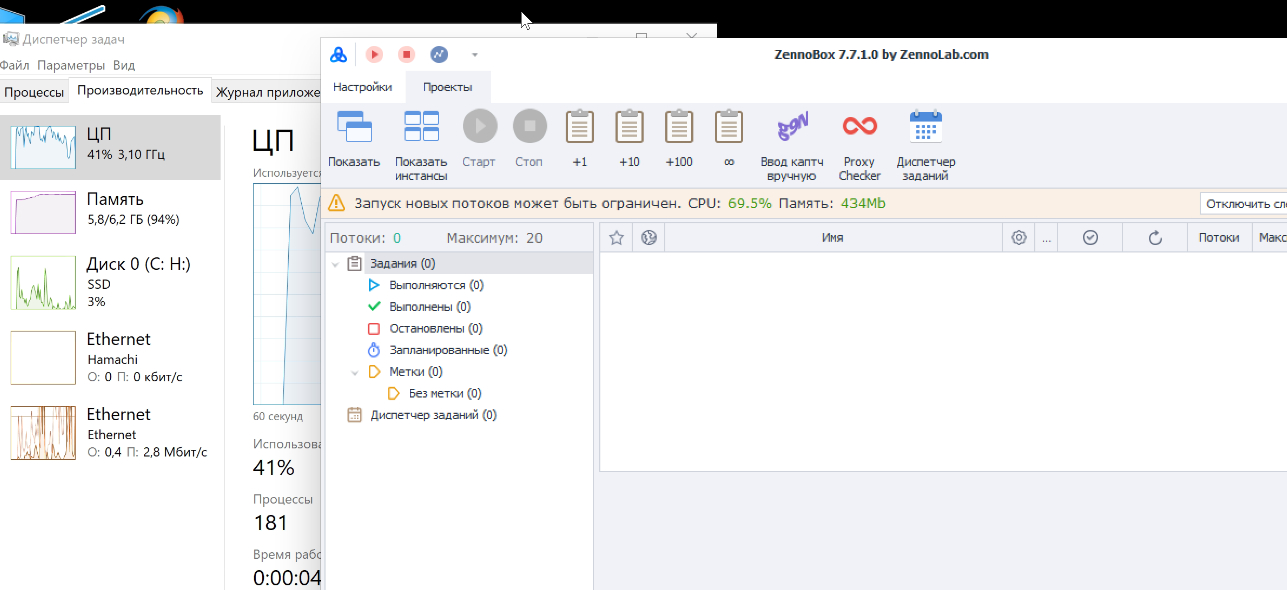Open Ввод каптч вручную tool
This screenshot has width=1287, height=590.
click(x=792, y=145)
